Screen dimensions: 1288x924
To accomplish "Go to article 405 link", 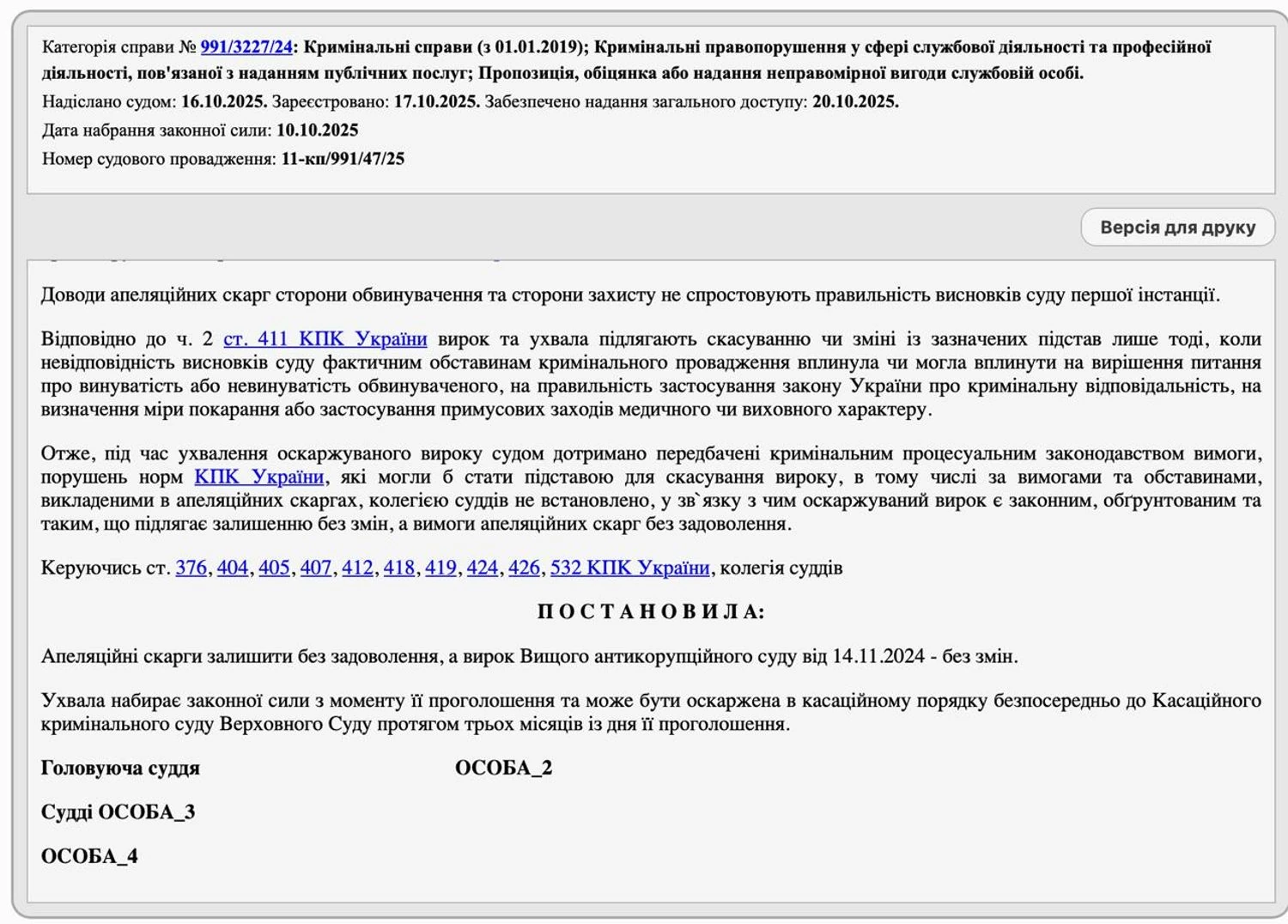I will click(274, 568).
